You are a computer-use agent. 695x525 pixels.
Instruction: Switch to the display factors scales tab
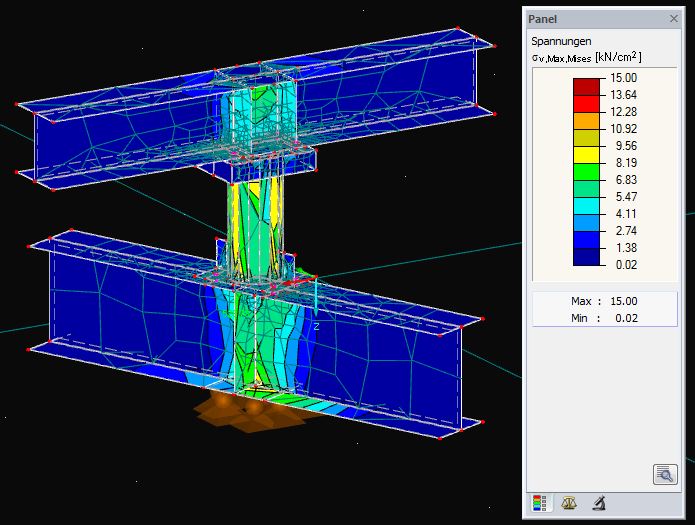pyautogui.click(x=569, y=503)
